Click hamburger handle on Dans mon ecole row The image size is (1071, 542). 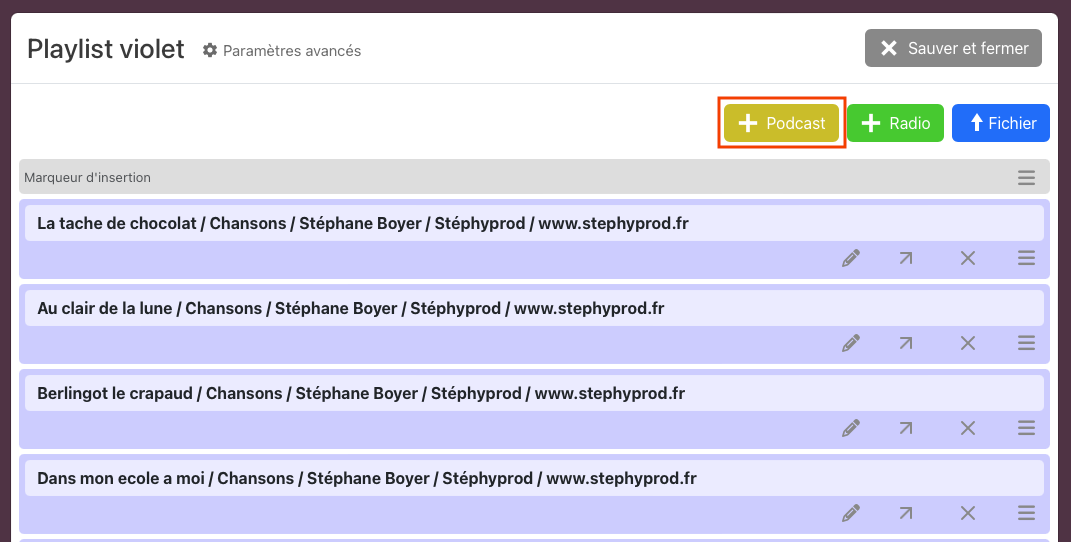click(x=1026, y=513)
